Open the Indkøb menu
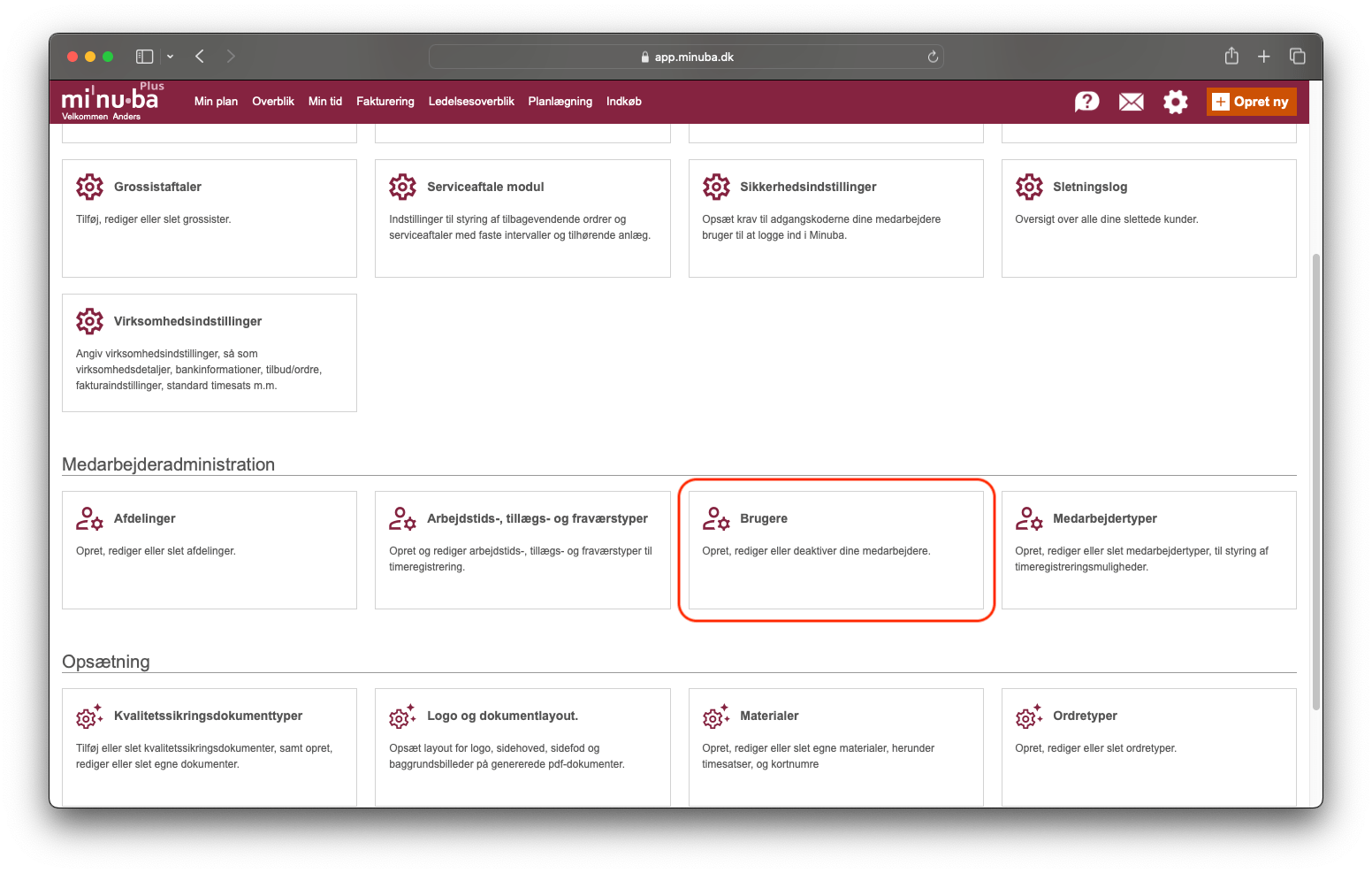Image resolution: width=1372 pixels, height=873 pixels. pyautogui.click(x=624, y=102)
